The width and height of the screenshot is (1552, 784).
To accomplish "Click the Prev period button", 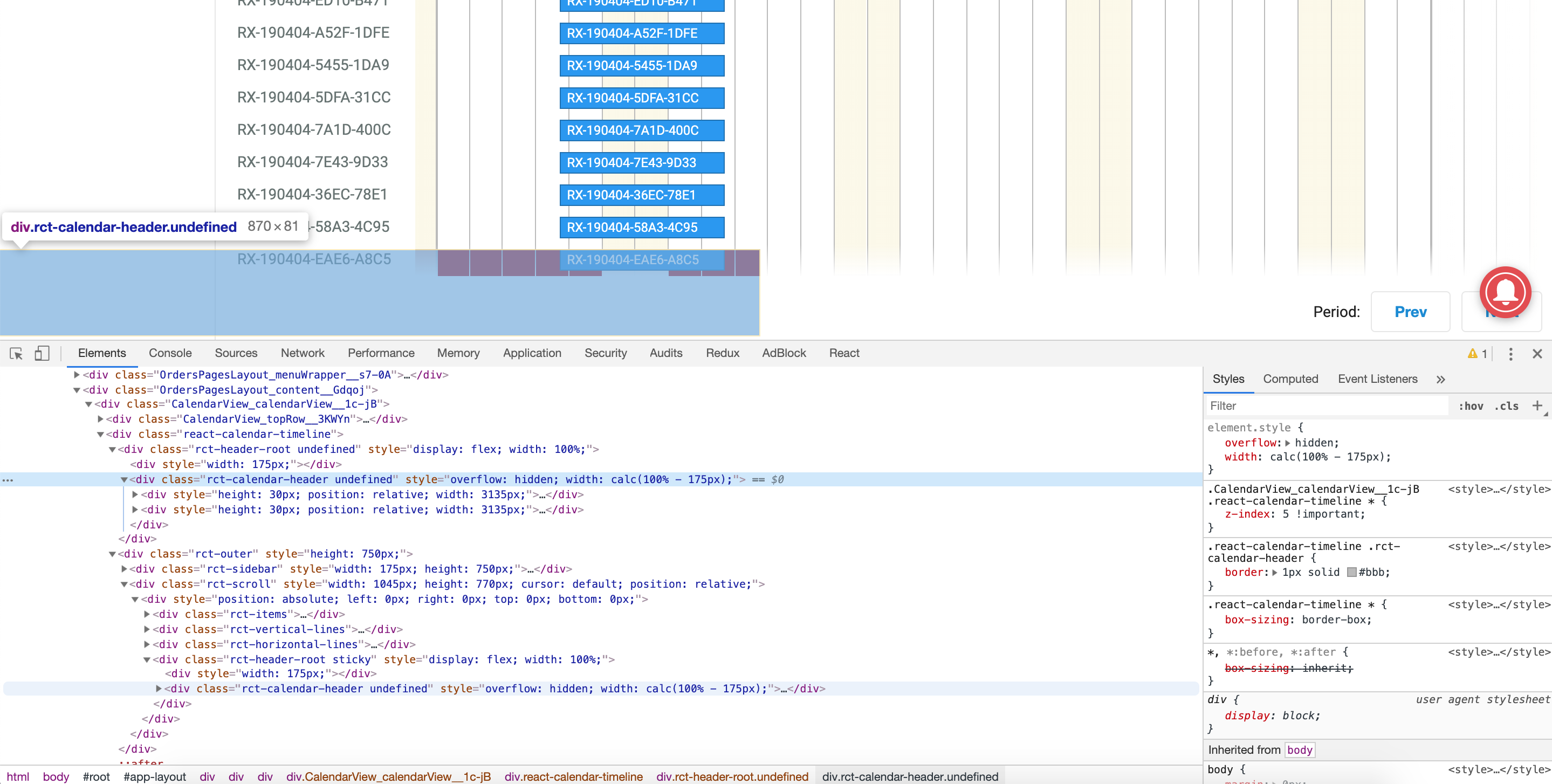I will (1410, 312).
